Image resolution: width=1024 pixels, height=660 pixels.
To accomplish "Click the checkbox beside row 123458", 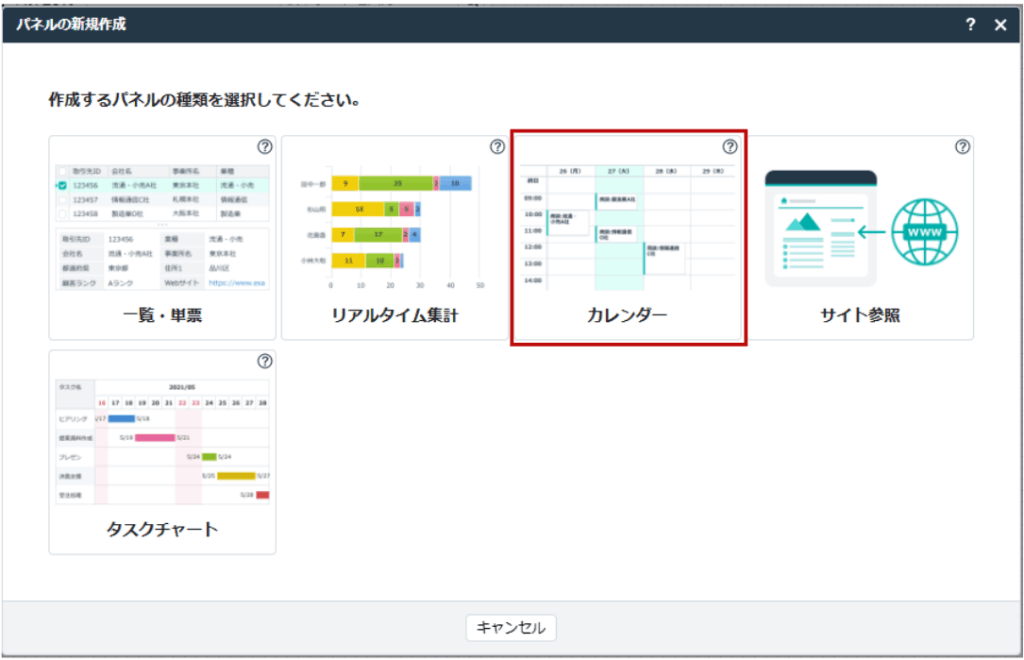I will click(63, 214).
